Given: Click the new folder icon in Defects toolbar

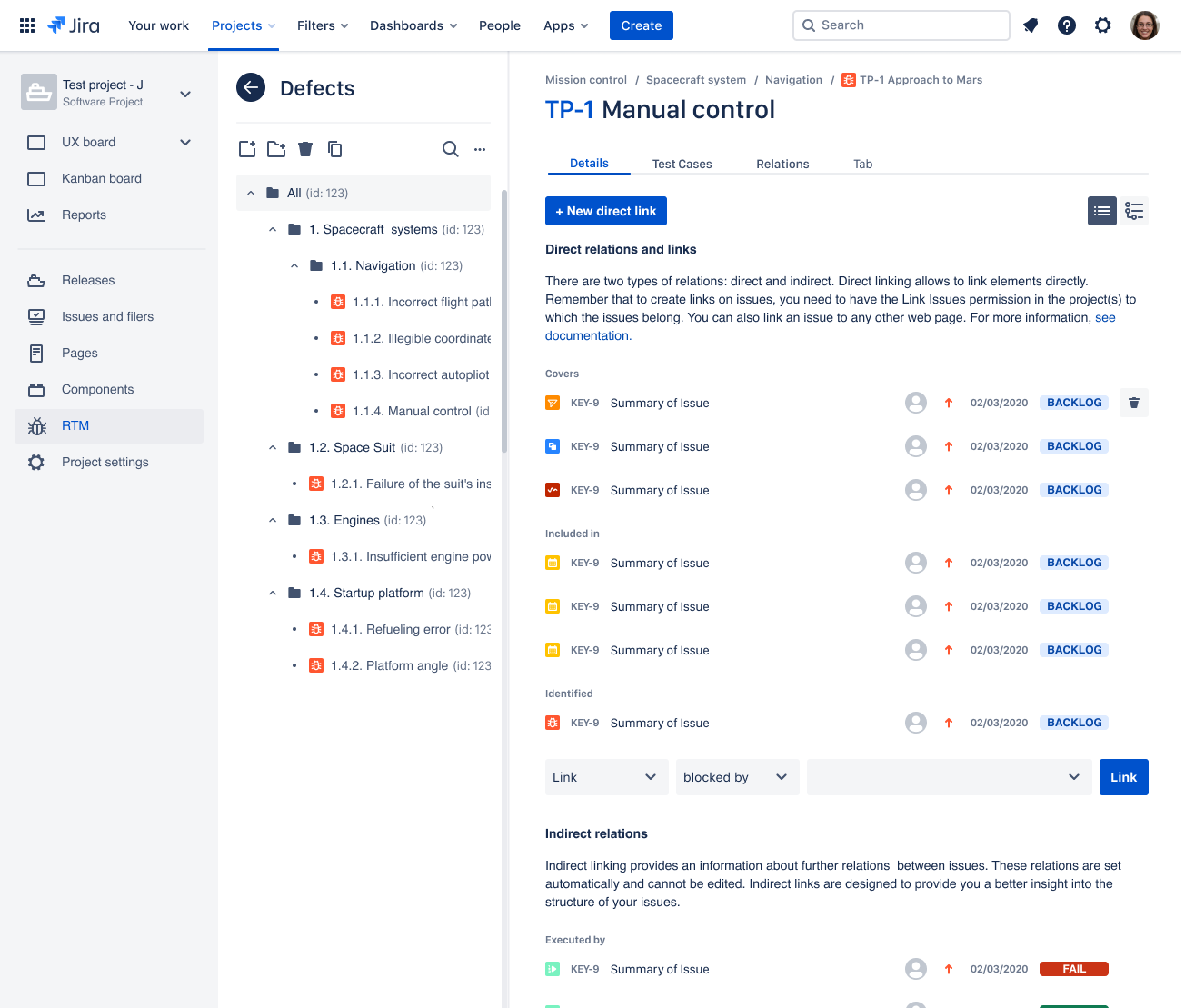Looking at the screenshot, I should click(276, 149).
